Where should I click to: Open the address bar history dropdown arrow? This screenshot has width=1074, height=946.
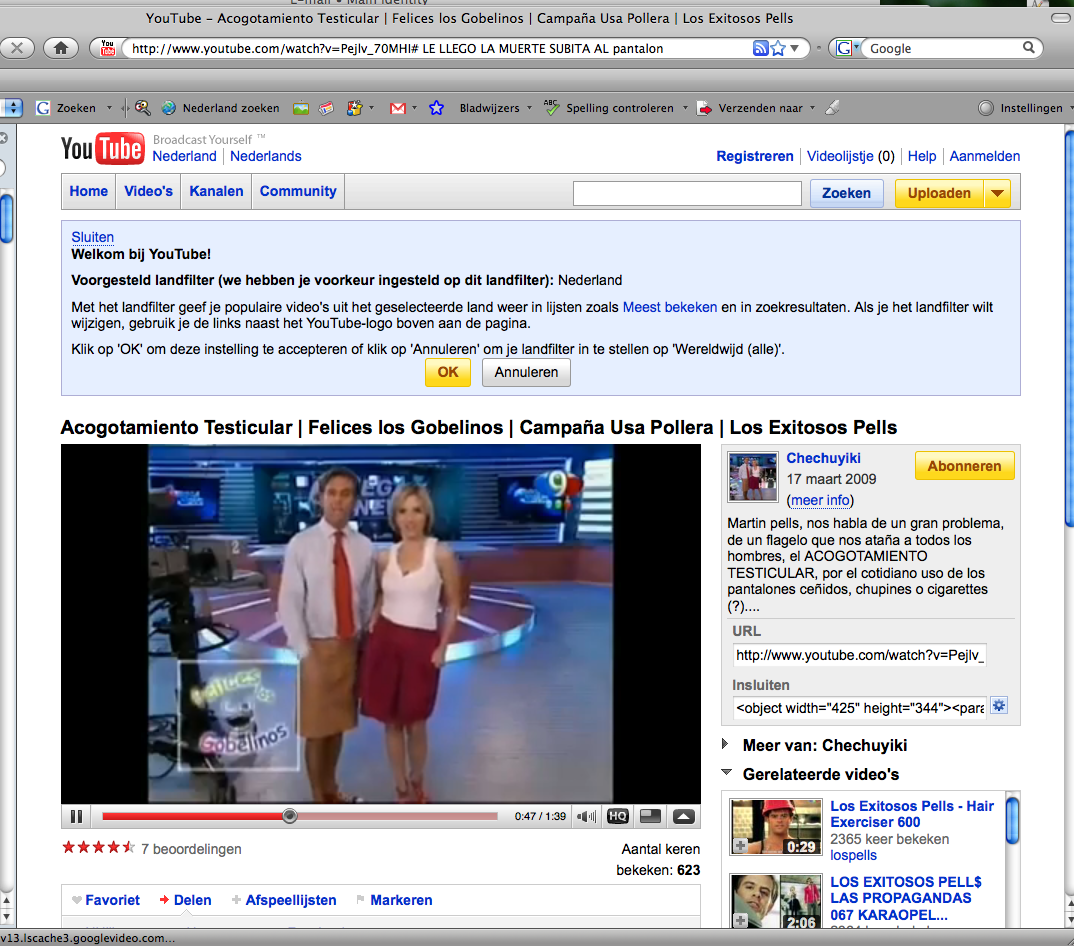[795, 48]
